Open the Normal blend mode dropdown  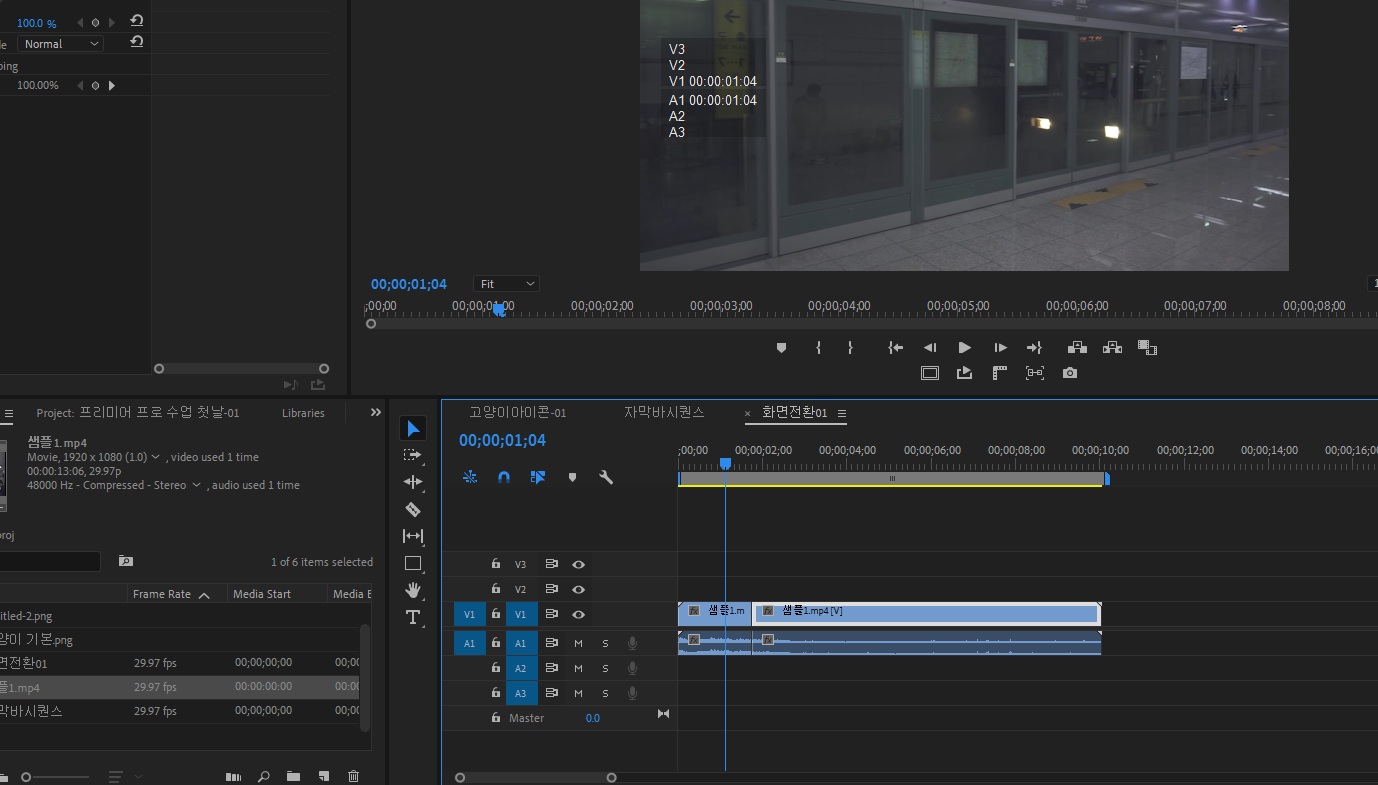[60, 44]
